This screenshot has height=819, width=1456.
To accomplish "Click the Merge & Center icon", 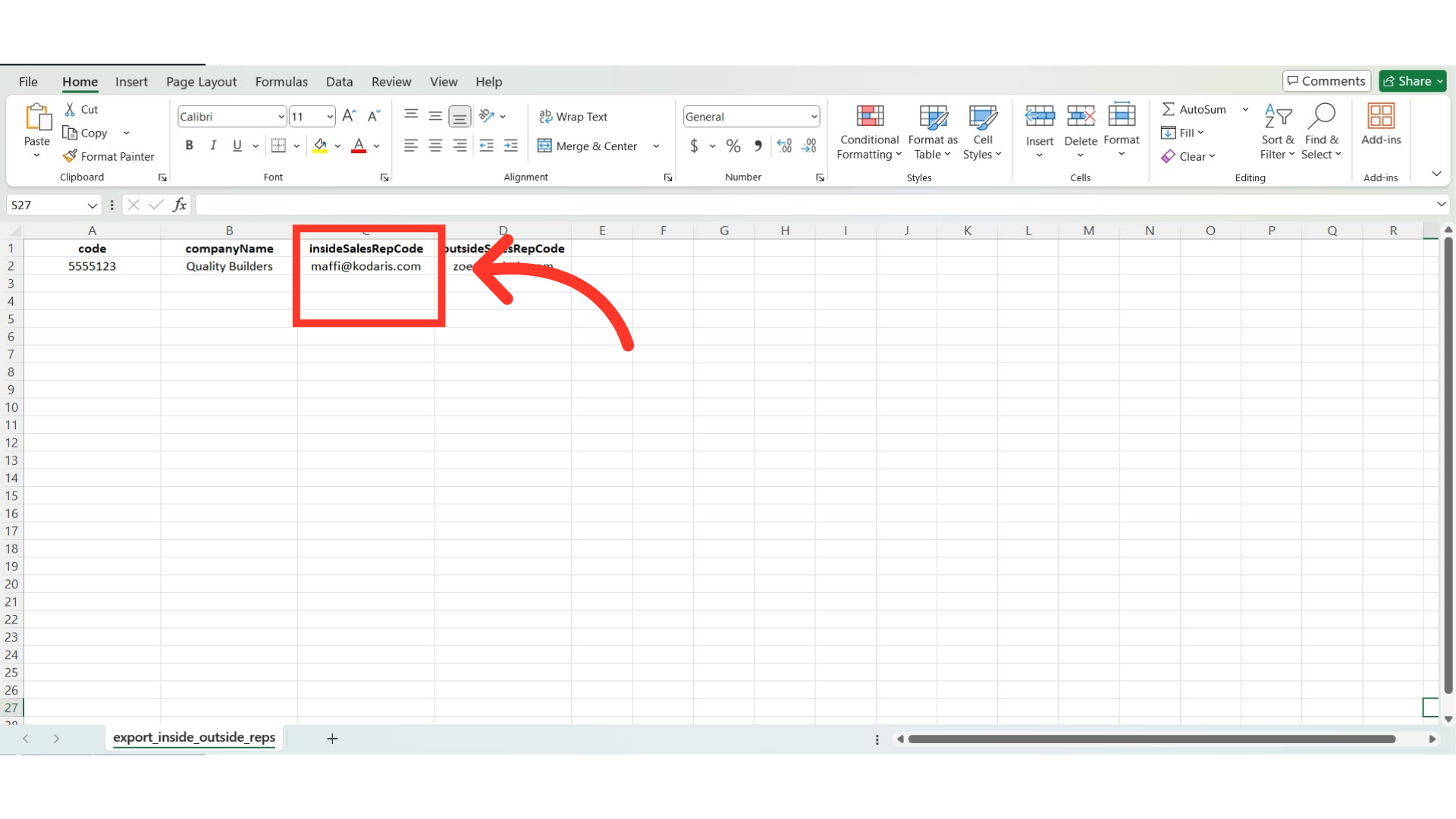I will [x=544, y=146].
